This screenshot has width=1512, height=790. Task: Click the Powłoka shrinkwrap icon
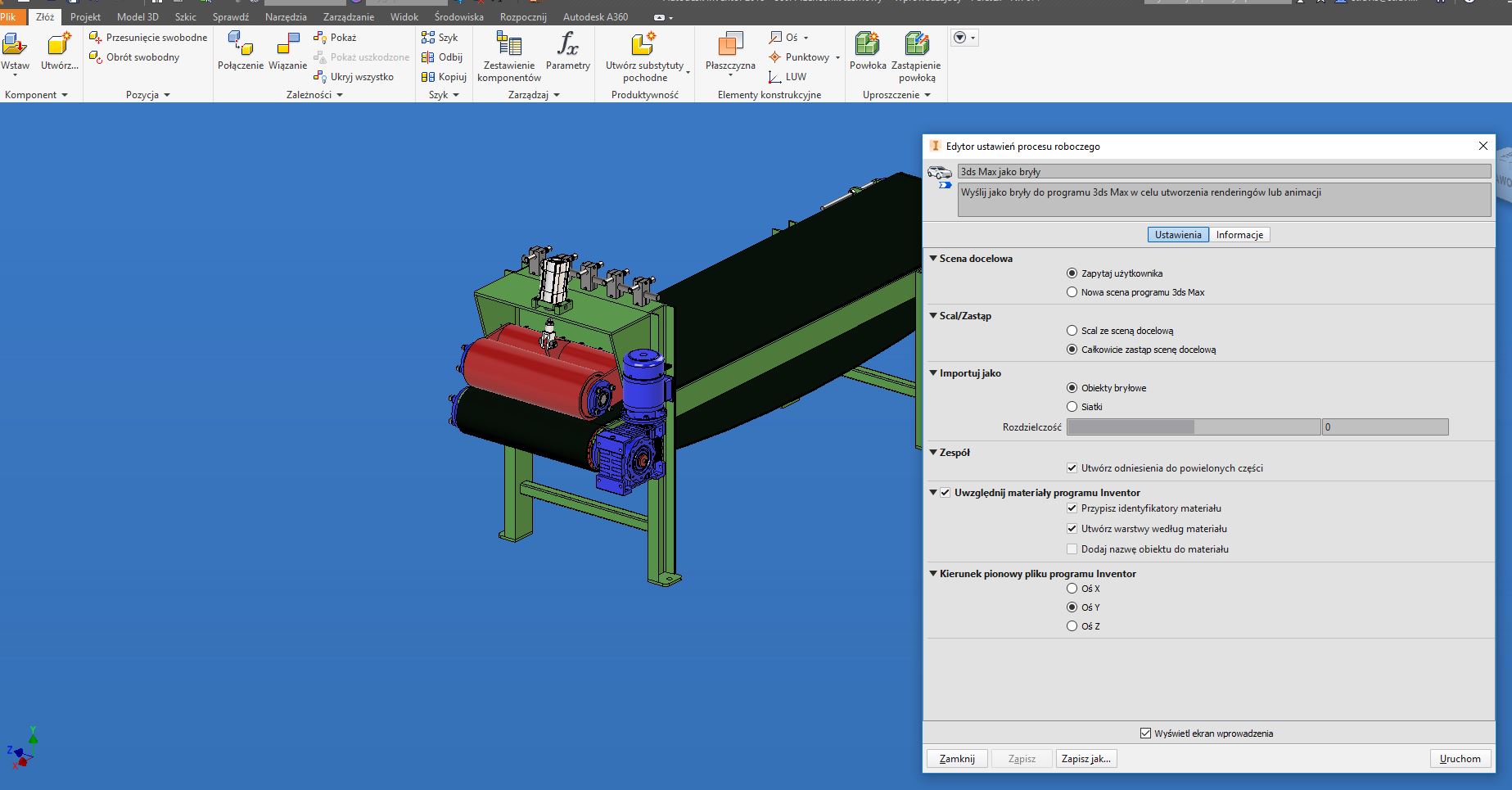tap(868, 44)
